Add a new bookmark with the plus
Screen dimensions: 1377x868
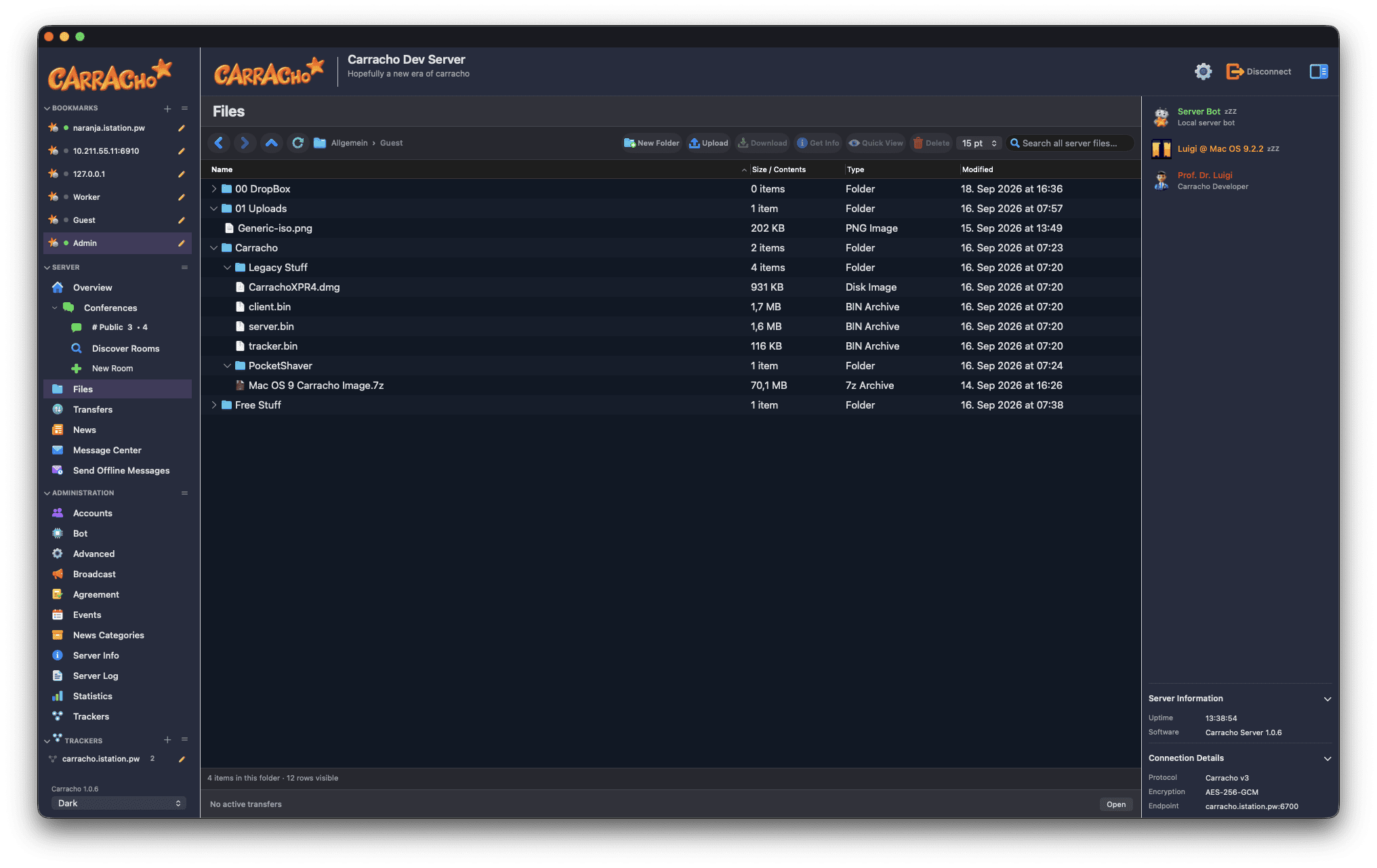(x=167, y=108)
